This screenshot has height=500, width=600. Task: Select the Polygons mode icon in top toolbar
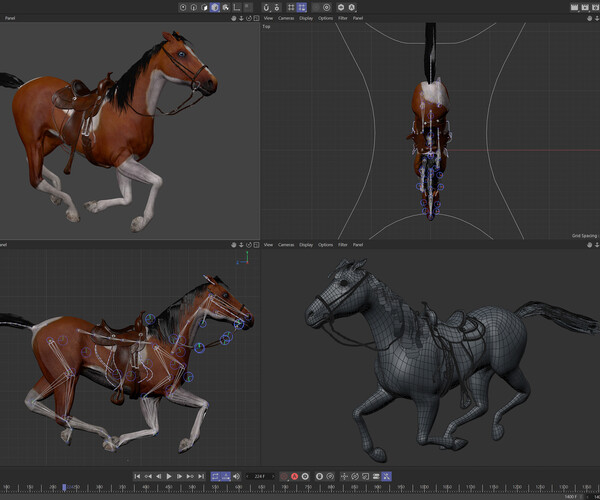pyautogui.click(x=204, y=7)
